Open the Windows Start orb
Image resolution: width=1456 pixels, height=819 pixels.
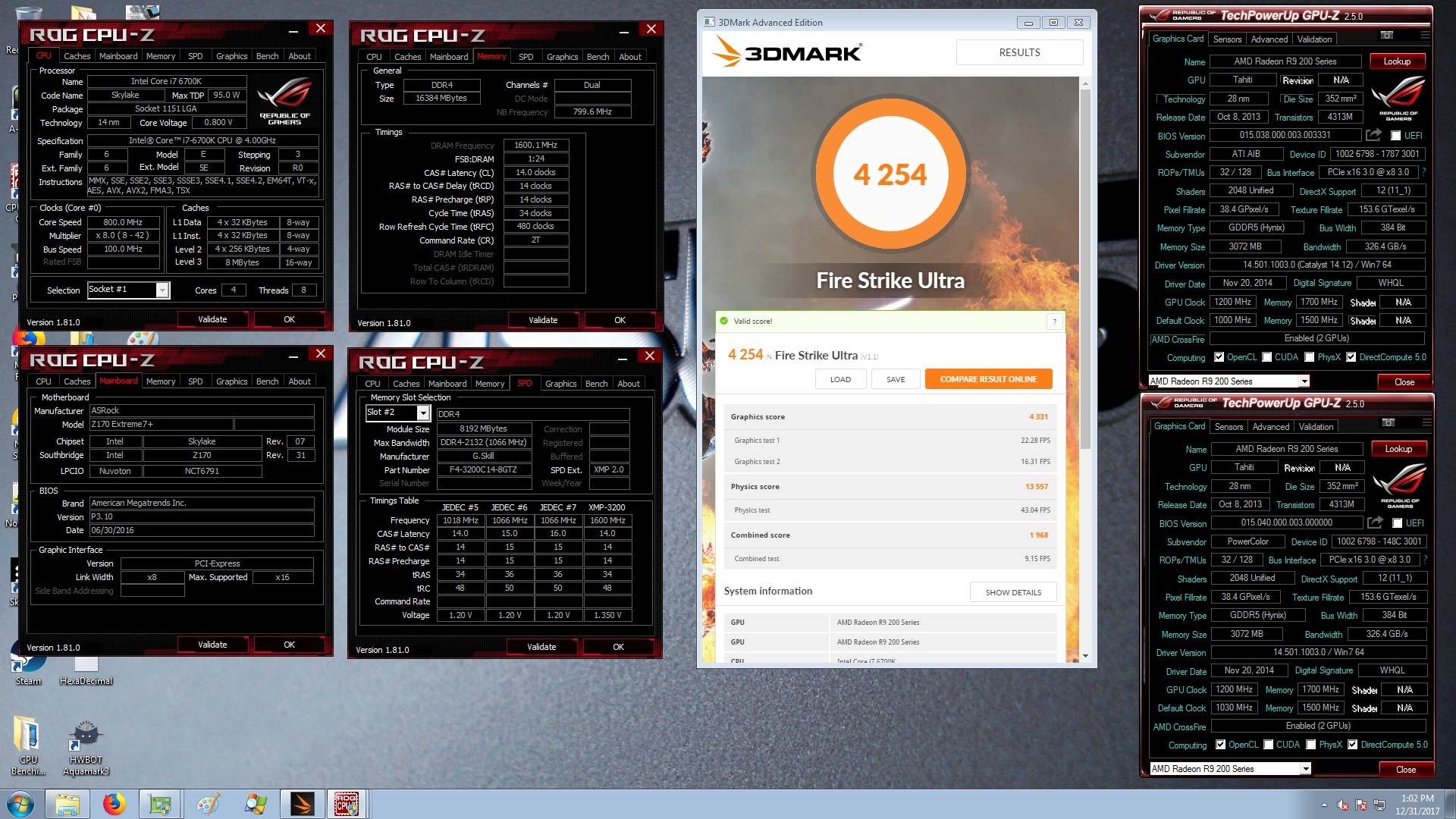point(20,804)
